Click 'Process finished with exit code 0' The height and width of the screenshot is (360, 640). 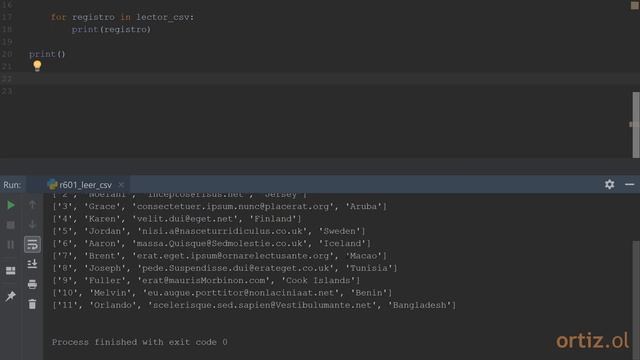[x=140, y=342]
